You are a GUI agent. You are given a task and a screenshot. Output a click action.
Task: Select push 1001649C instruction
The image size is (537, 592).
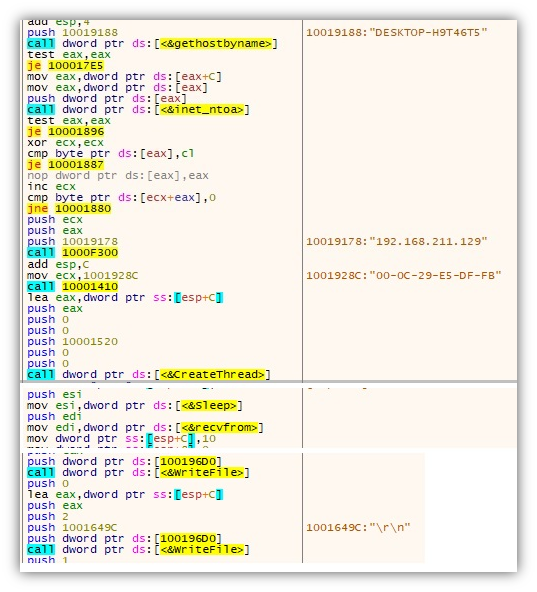(72, 527)
